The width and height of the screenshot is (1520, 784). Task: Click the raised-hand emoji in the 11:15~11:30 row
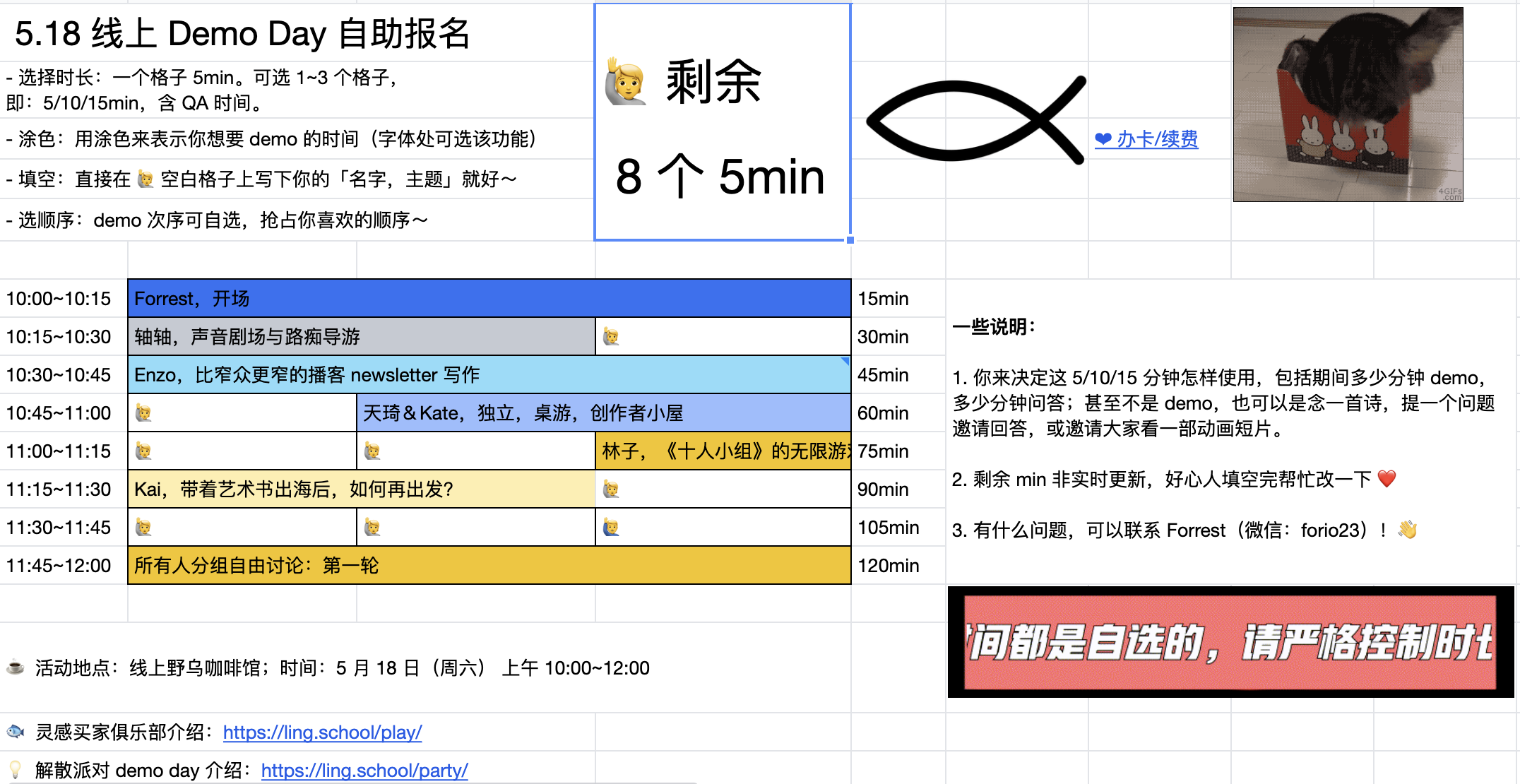[611, 489]
